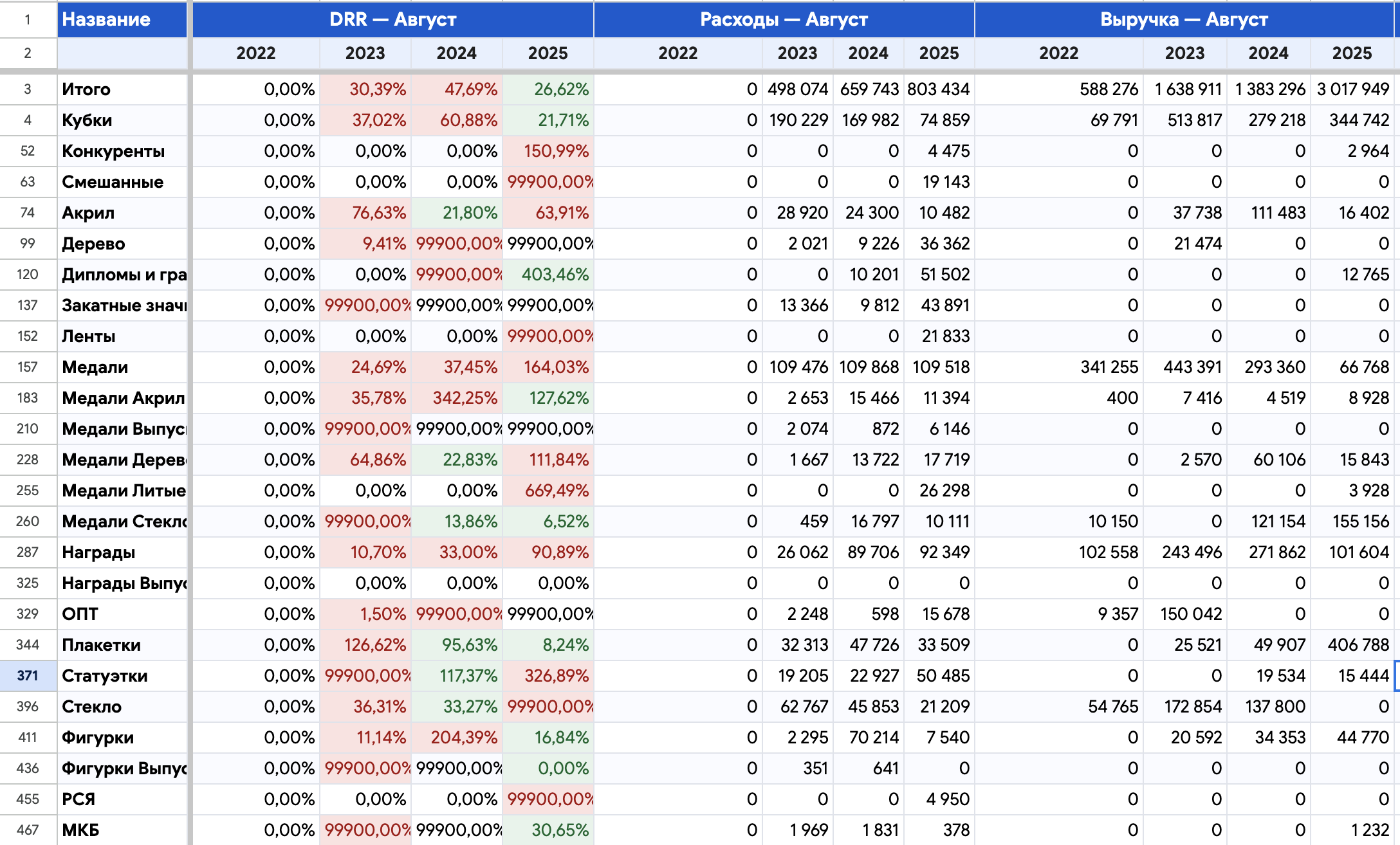This screenshot has height=845, width=1400.
Task: Click the 'Итого' row label cell
Action: point(122,89)
